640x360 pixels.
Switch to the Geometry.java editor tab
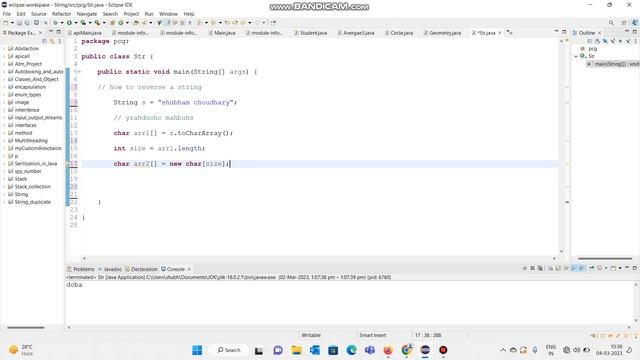coord(442,33)
